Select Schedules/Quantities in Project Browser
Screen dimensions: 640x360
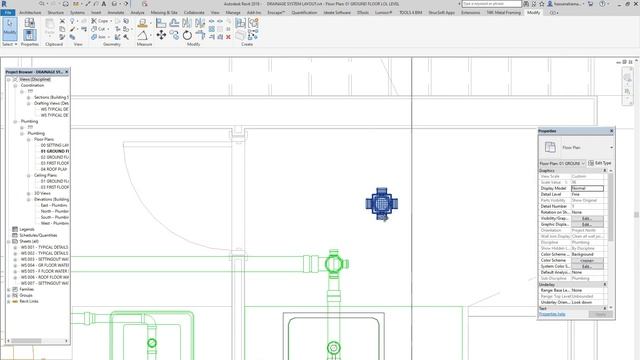(38, 235)
